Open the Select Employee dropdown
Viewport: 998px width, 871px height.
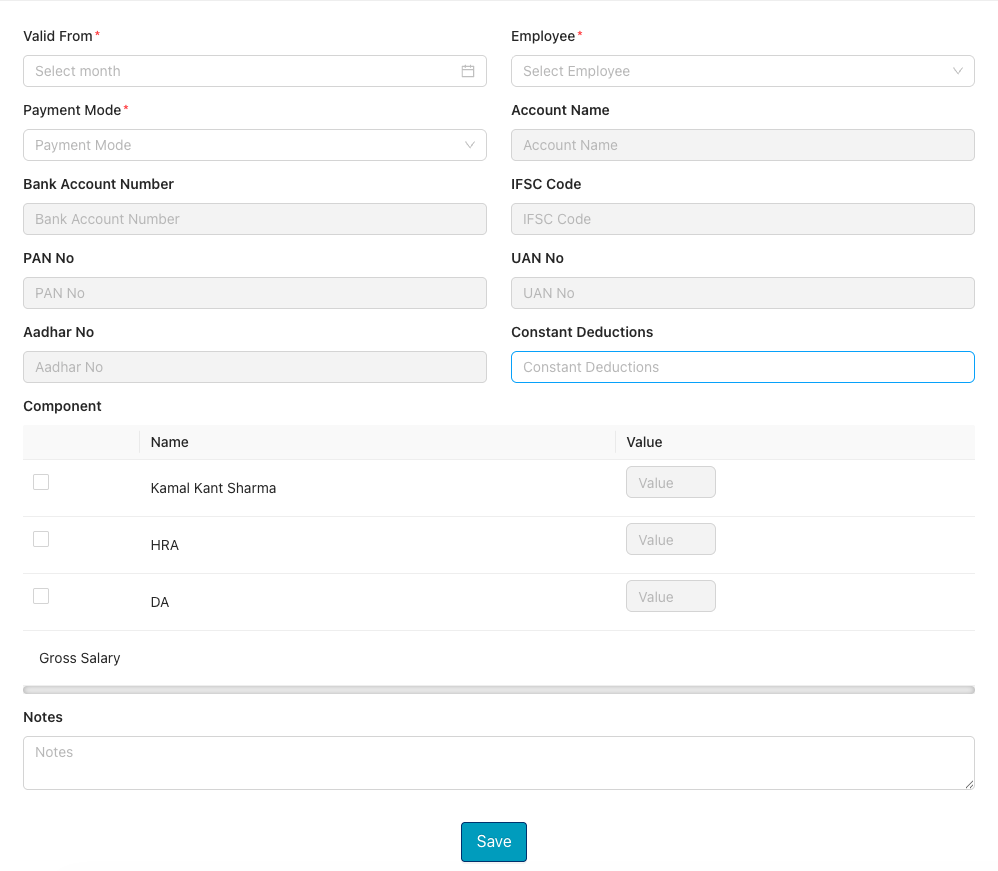tap(742, 71)
